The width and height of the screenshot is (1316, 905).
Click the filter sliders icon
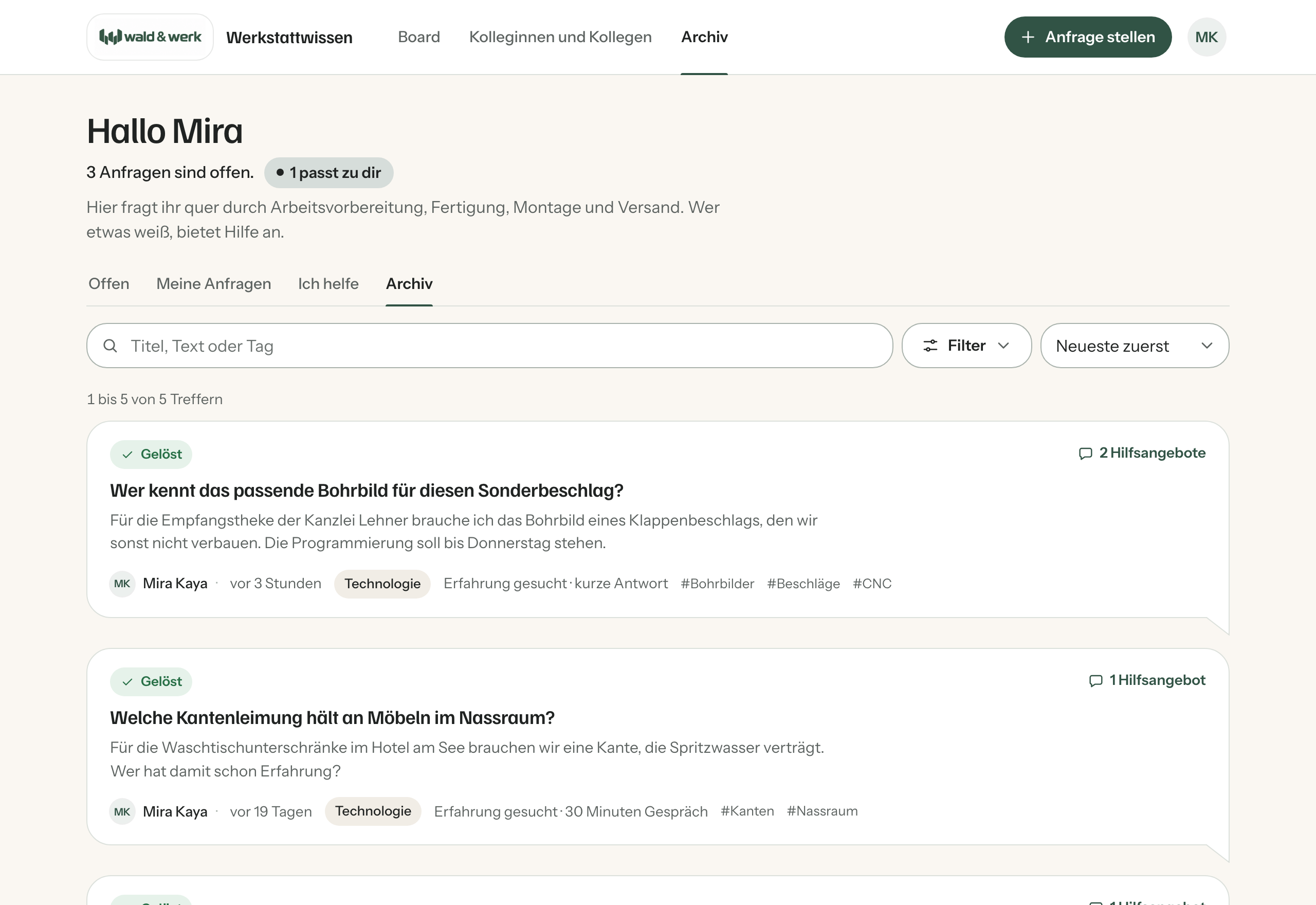click(x=930, y=346)
